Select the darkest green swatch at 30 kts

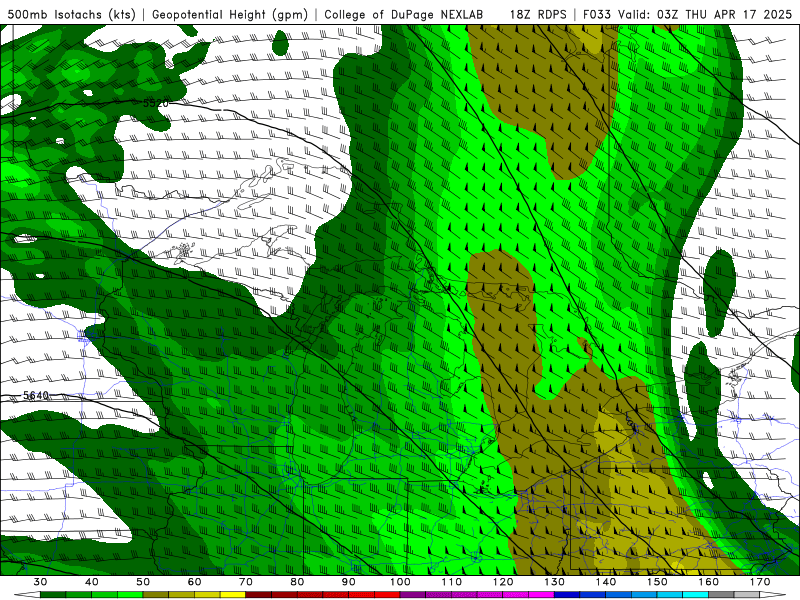point(53,594)
